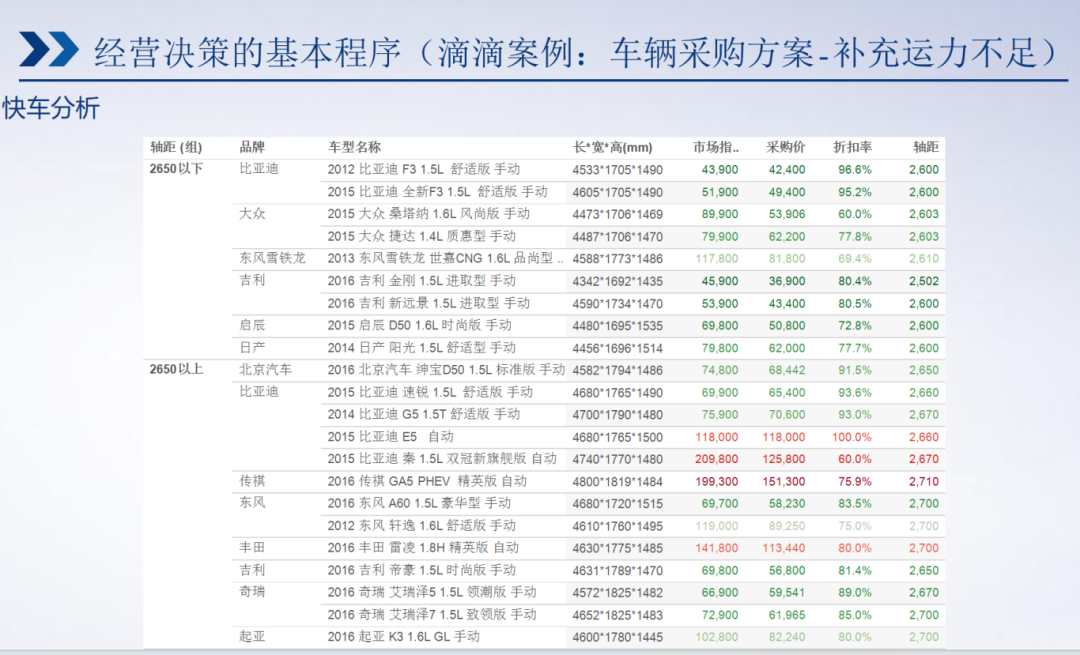Click model '2014 比亚迪 G5 1.5T 舒适版 手动'
The height and width of the screenshot is (655, 1080).
tap(424, 415)
